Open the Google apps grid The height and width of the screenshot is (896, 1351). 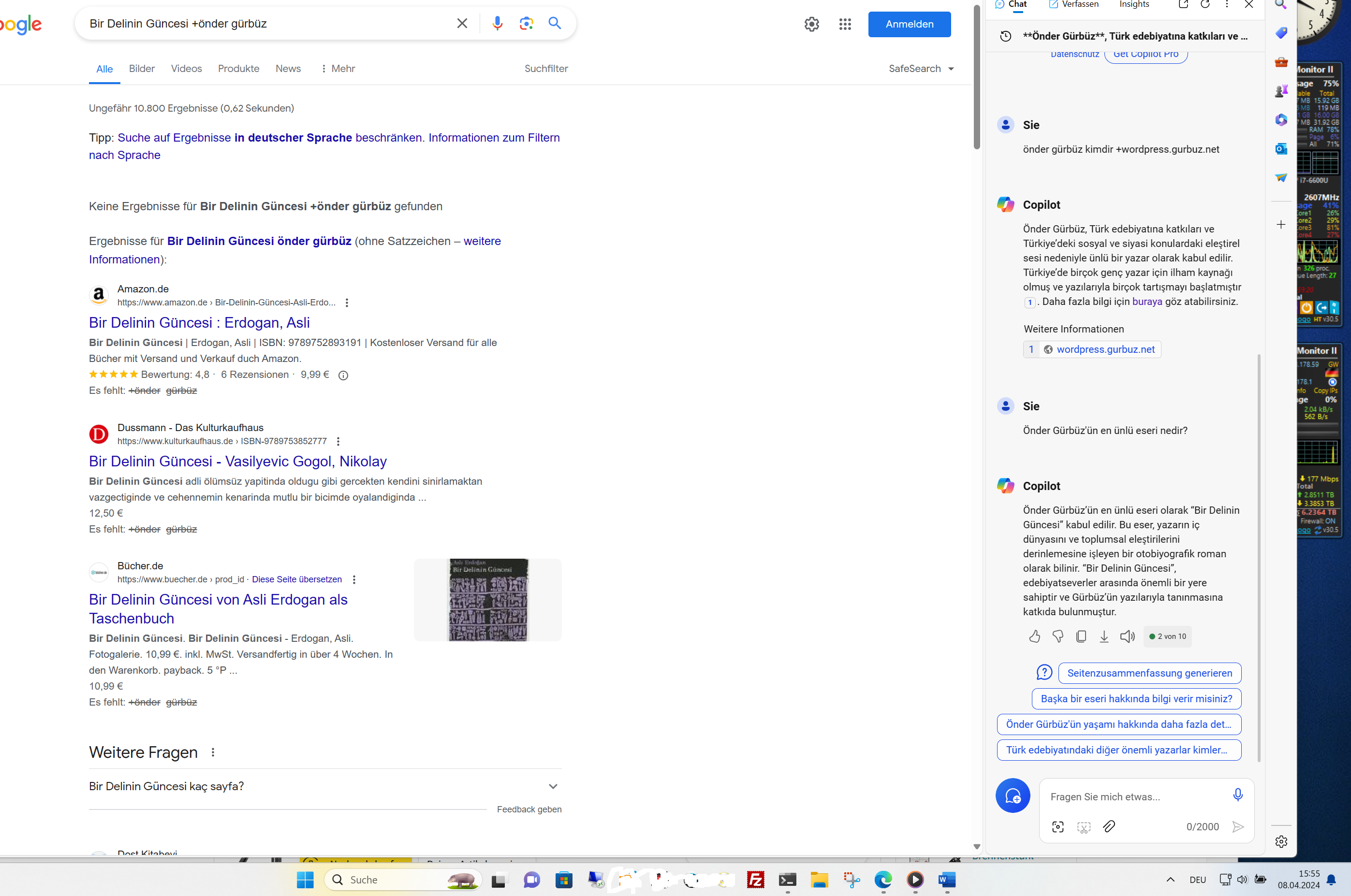click(845, 24)
